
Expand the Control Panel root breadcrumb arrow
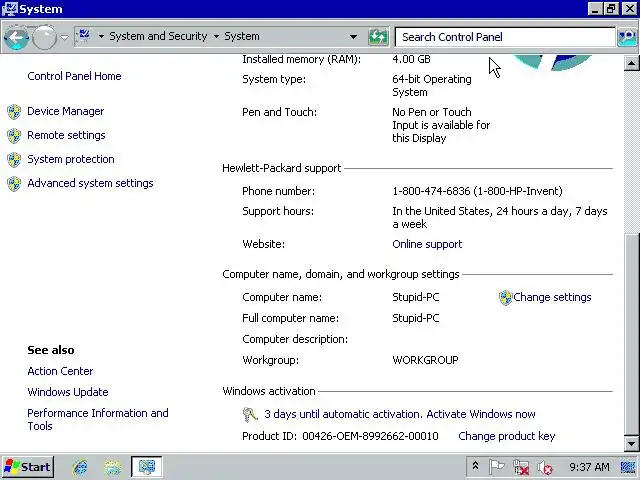point(101,37)
